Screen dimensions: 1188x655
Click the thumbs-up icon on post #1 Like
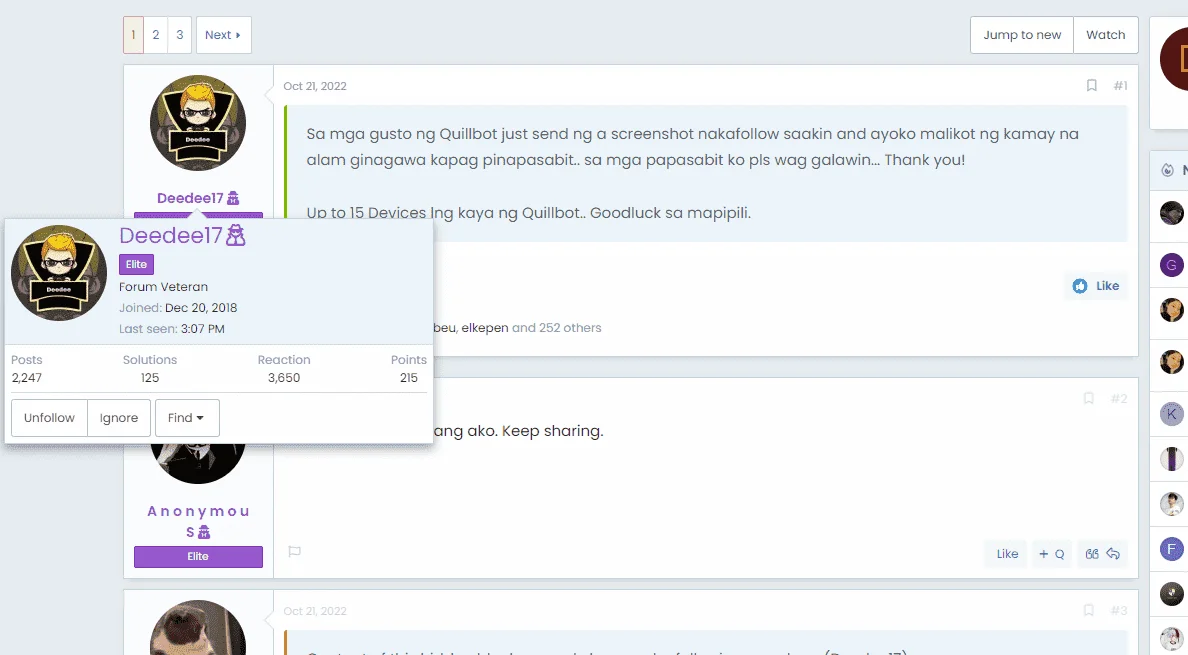tap(1080, 285)
